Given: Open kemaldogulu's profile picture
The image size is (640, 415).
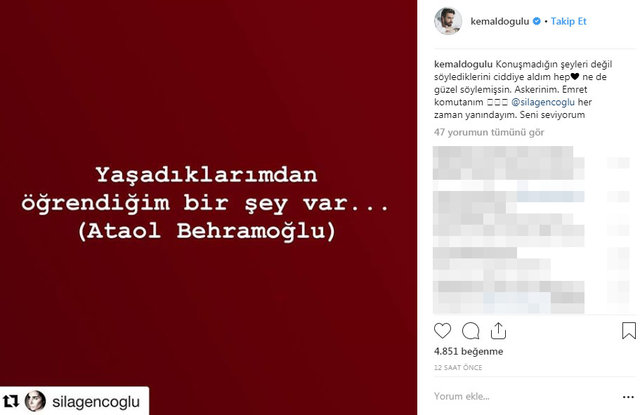Looking at the screenshot, I should (x=448, y=21).
